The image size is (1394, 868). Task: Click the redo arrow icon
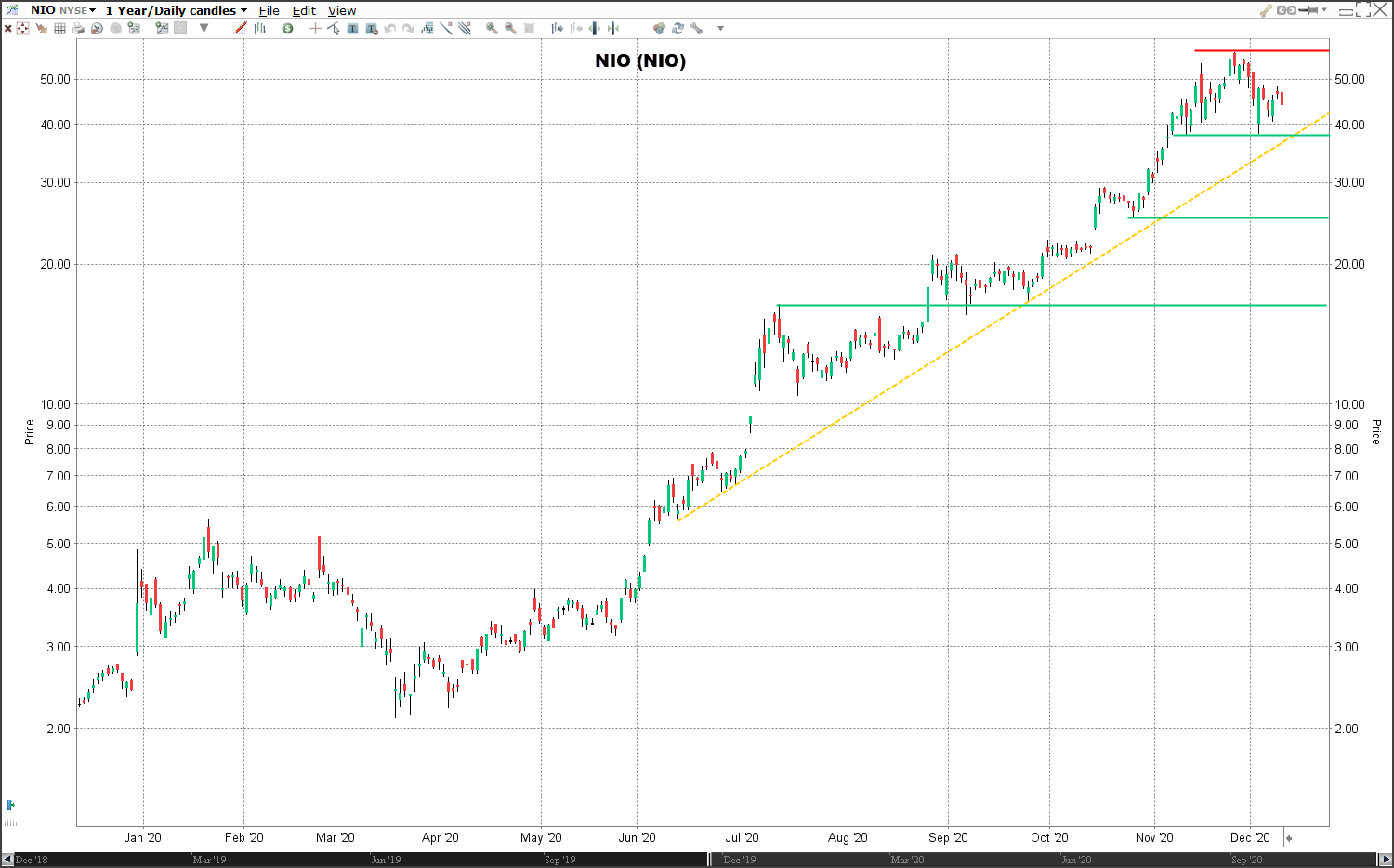[409, 29]
